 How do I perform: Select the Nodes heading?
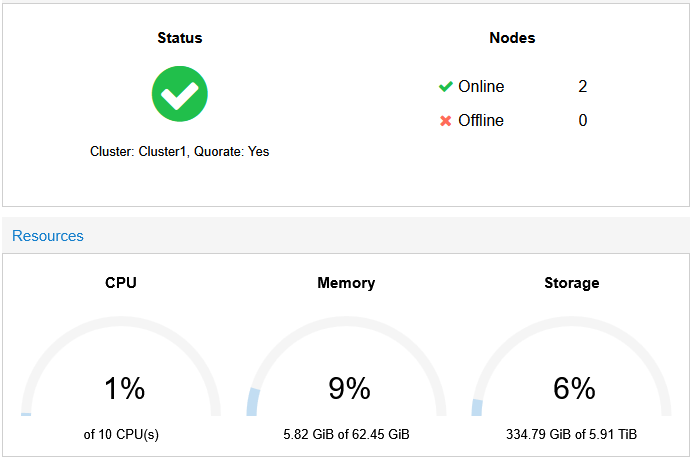coord(512,38)
